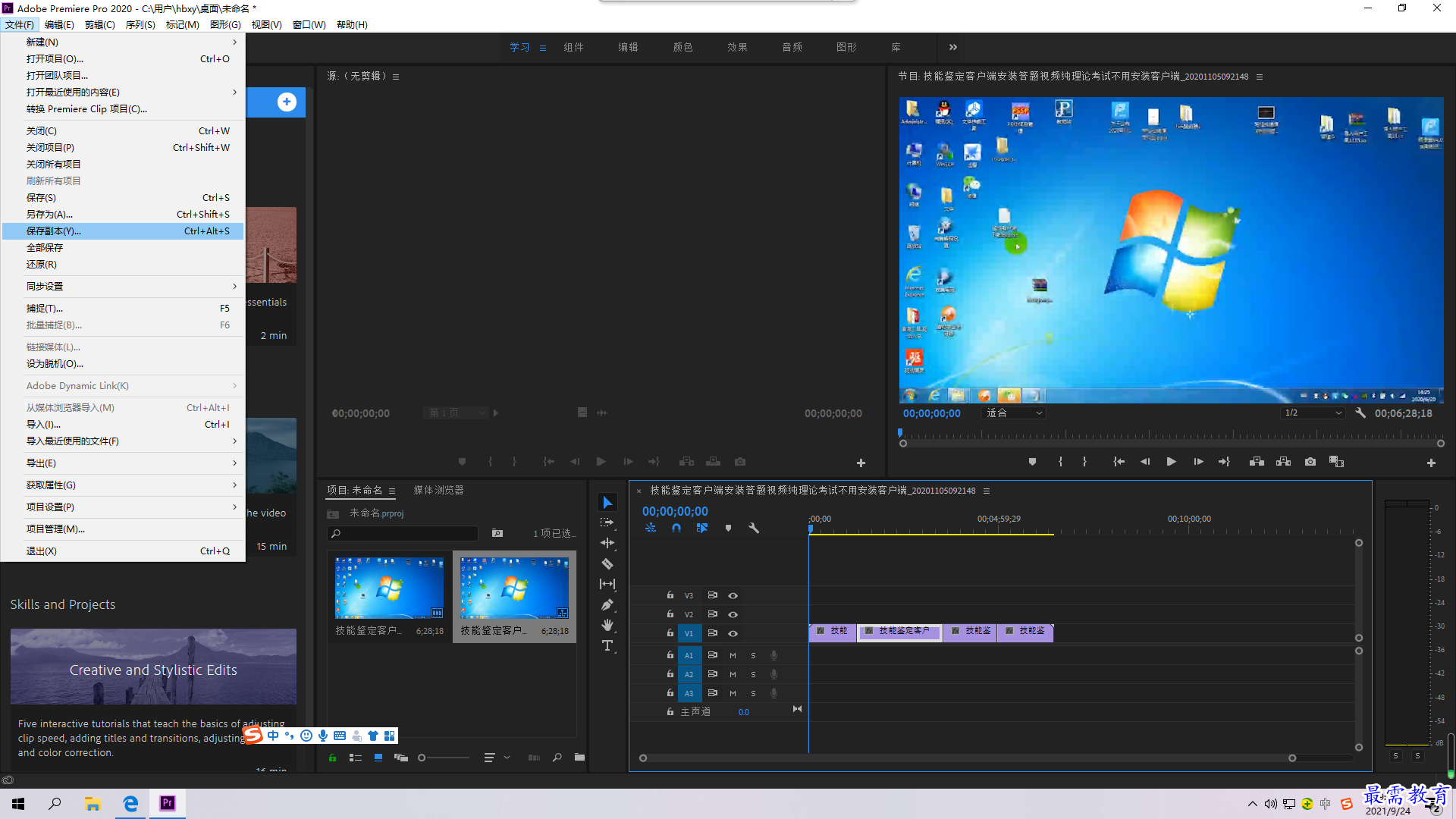Create new bin in project panel
The width and height of the screenshot is (1456, 819).
pyautogui.click(x=579, y=758)
